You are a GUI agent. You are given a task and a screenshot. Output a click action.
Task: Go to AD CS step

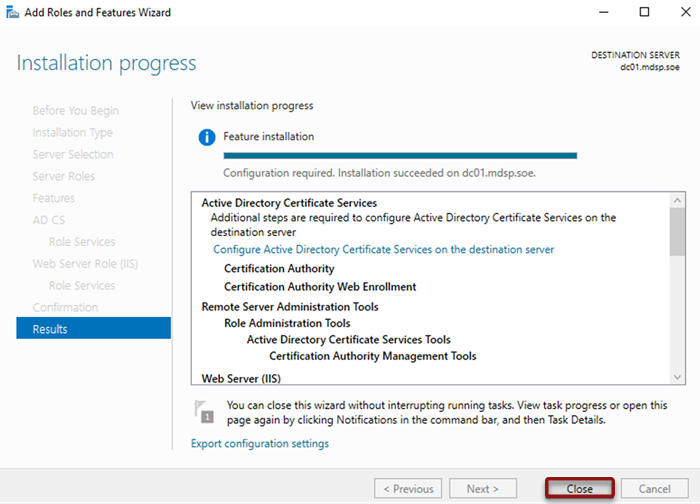(x=49, y=220)
